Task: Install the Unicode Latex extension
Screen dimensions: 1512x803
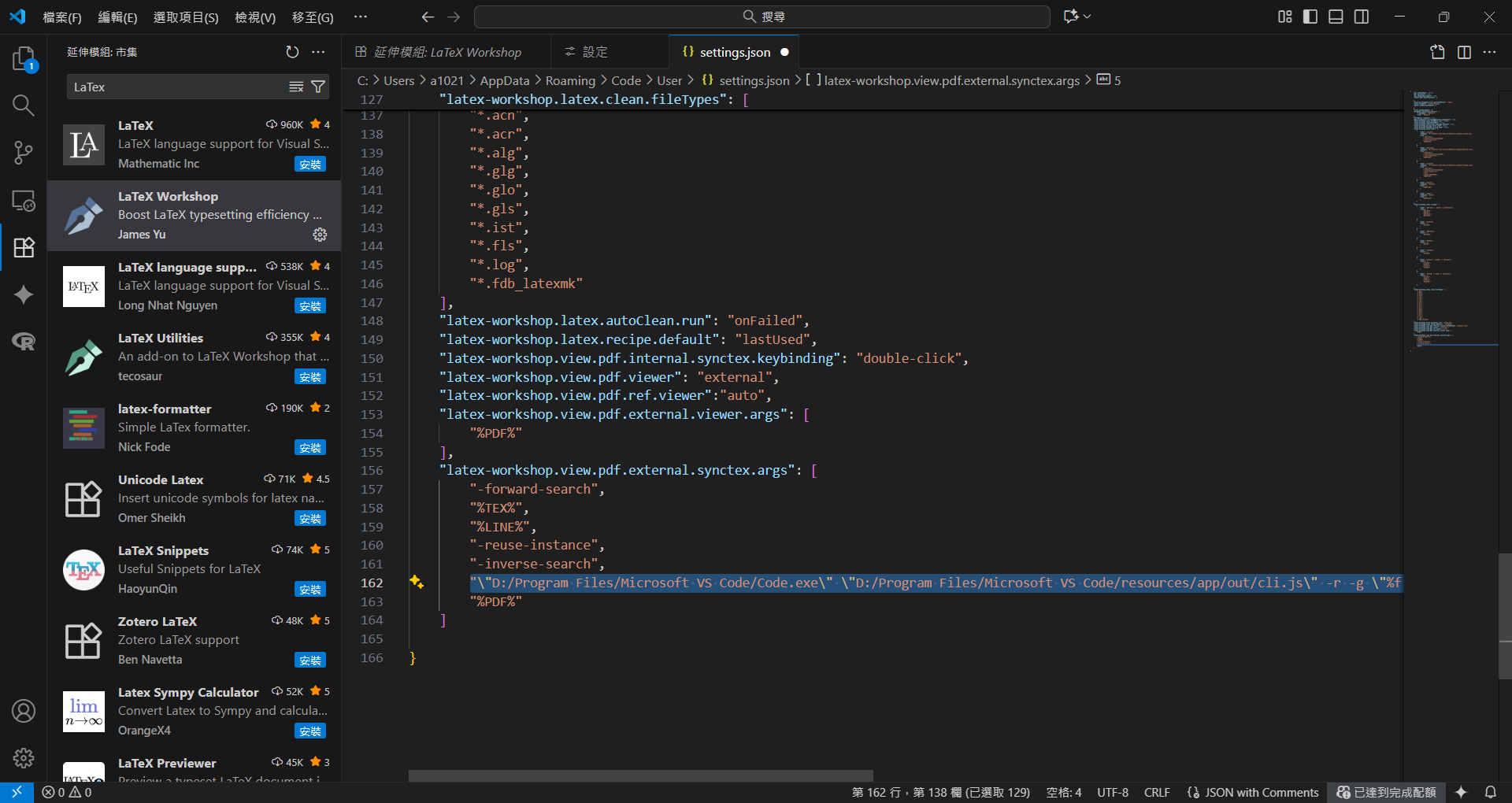Action: [x=310, y=519]
